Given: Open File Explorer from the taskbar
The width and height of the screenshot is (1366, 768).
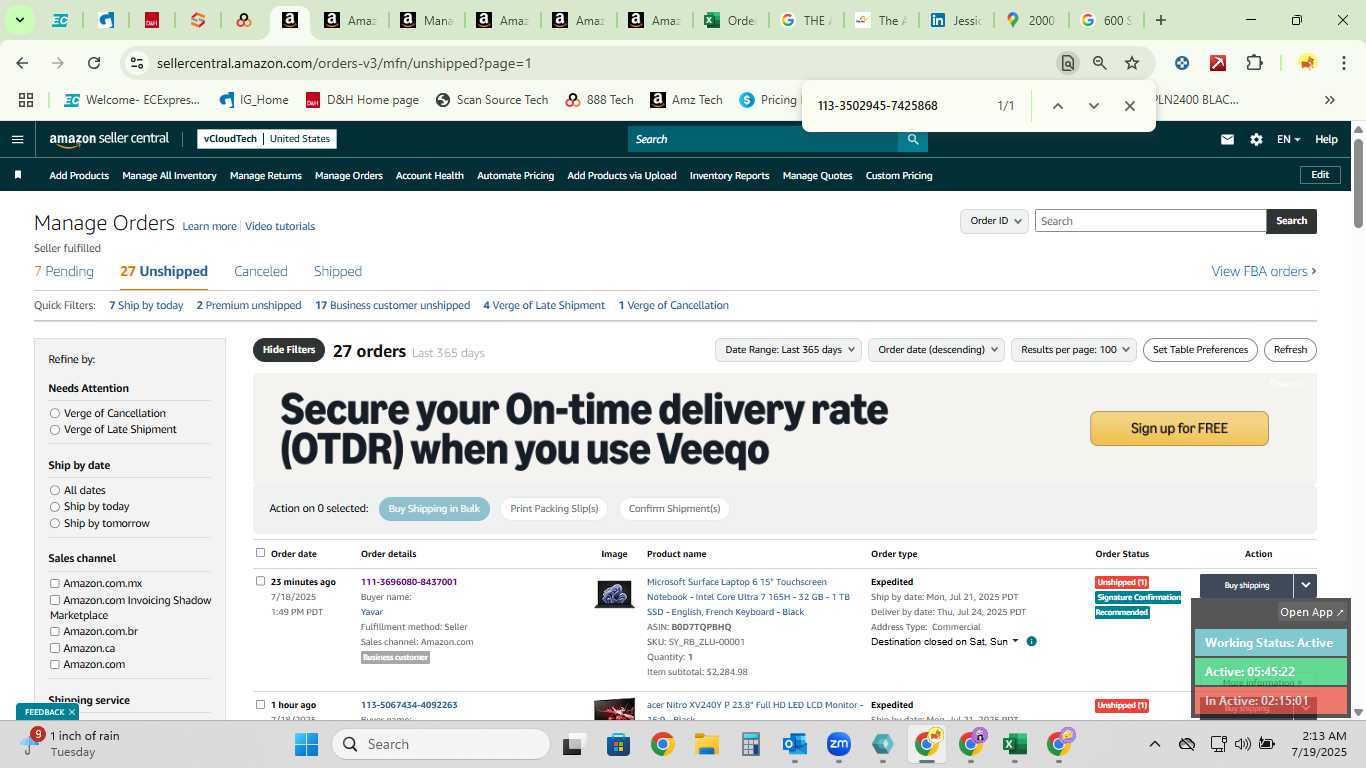Looking at the screenshot, I should coord(707,744).
